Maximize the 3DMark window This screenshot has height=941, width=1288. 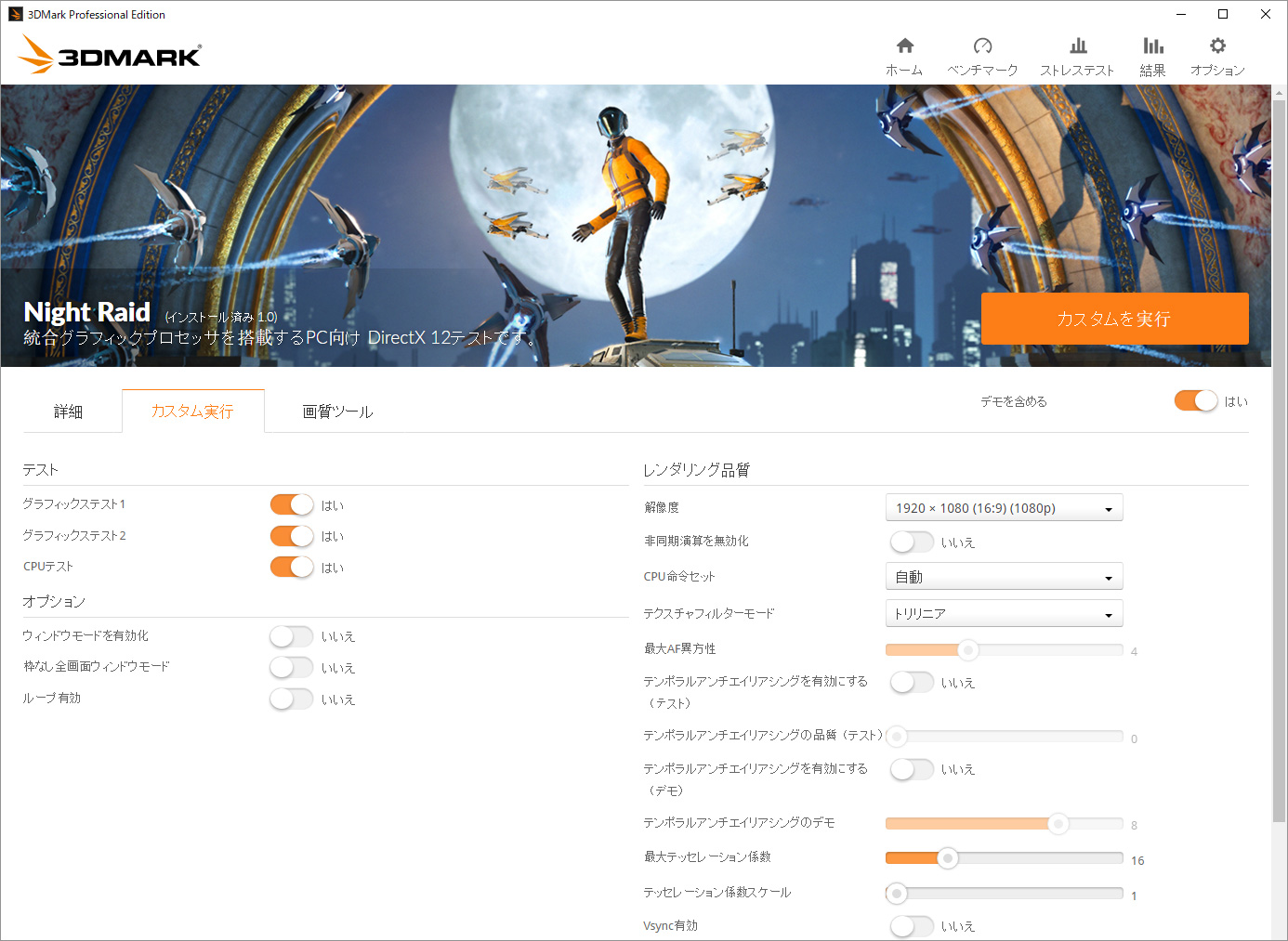click(1223, 14)
